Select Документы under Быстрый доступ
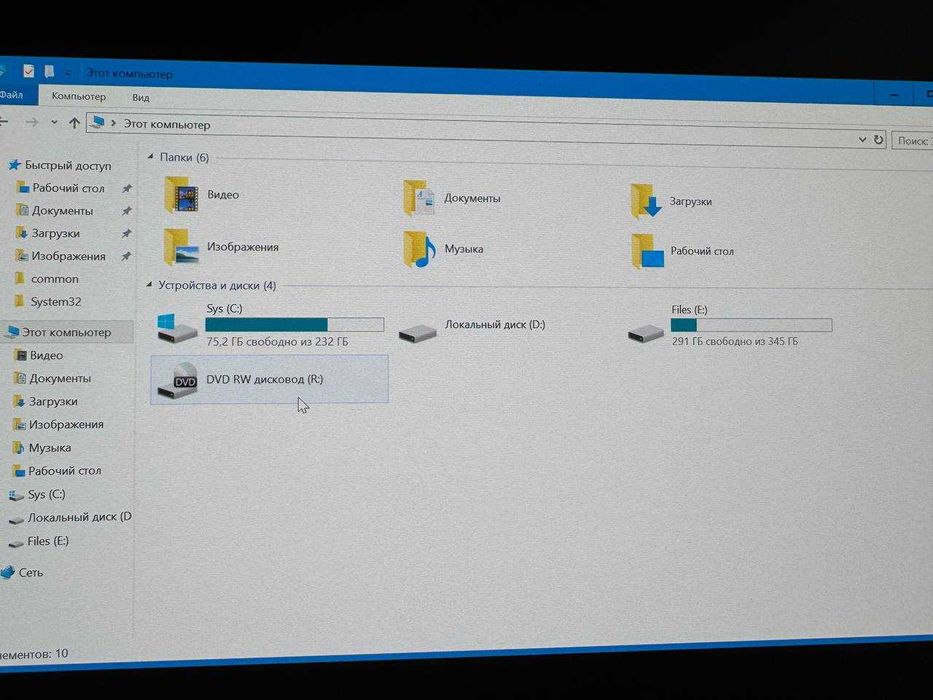This screenshot has height=700, width=933. click(62, 211)
